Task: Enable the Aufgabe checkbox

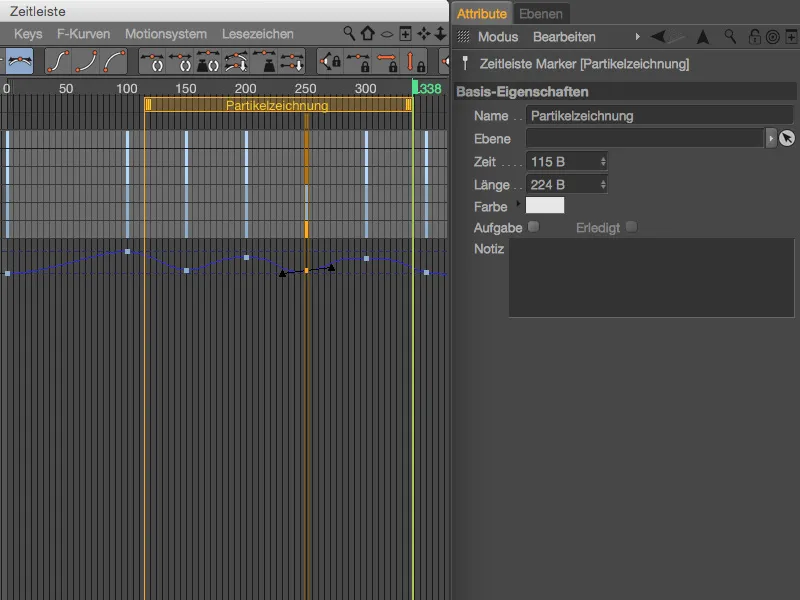Action: click(534, 227)
